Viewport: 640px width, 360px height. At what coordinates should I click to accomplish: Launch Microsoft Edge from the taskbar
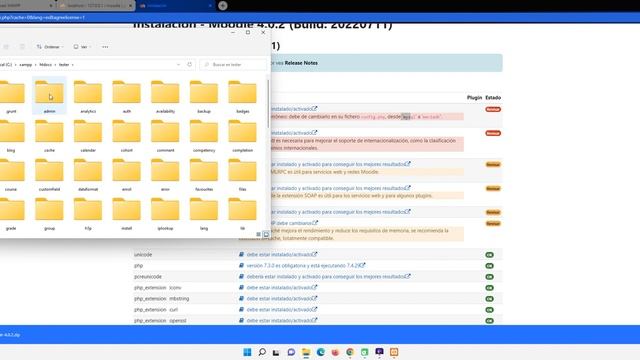coord(321,352)
